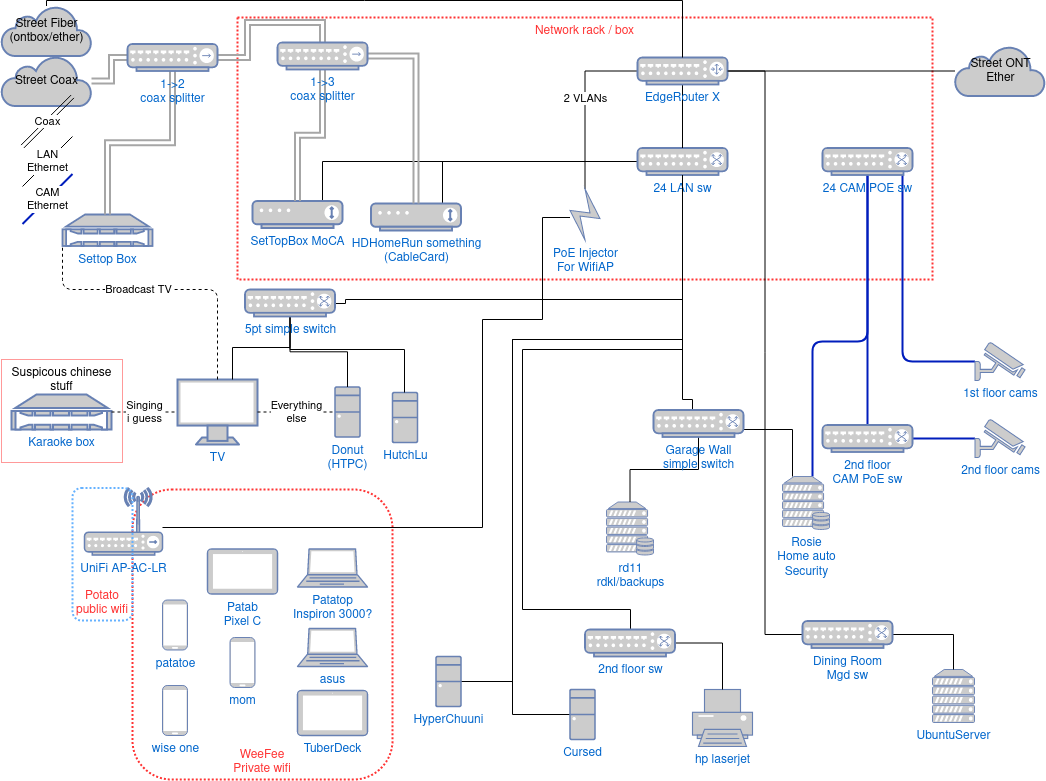Click the 'LAN Ethernet' legend label
Viewport: 1046px width, 781px height.
click(47, 161)
